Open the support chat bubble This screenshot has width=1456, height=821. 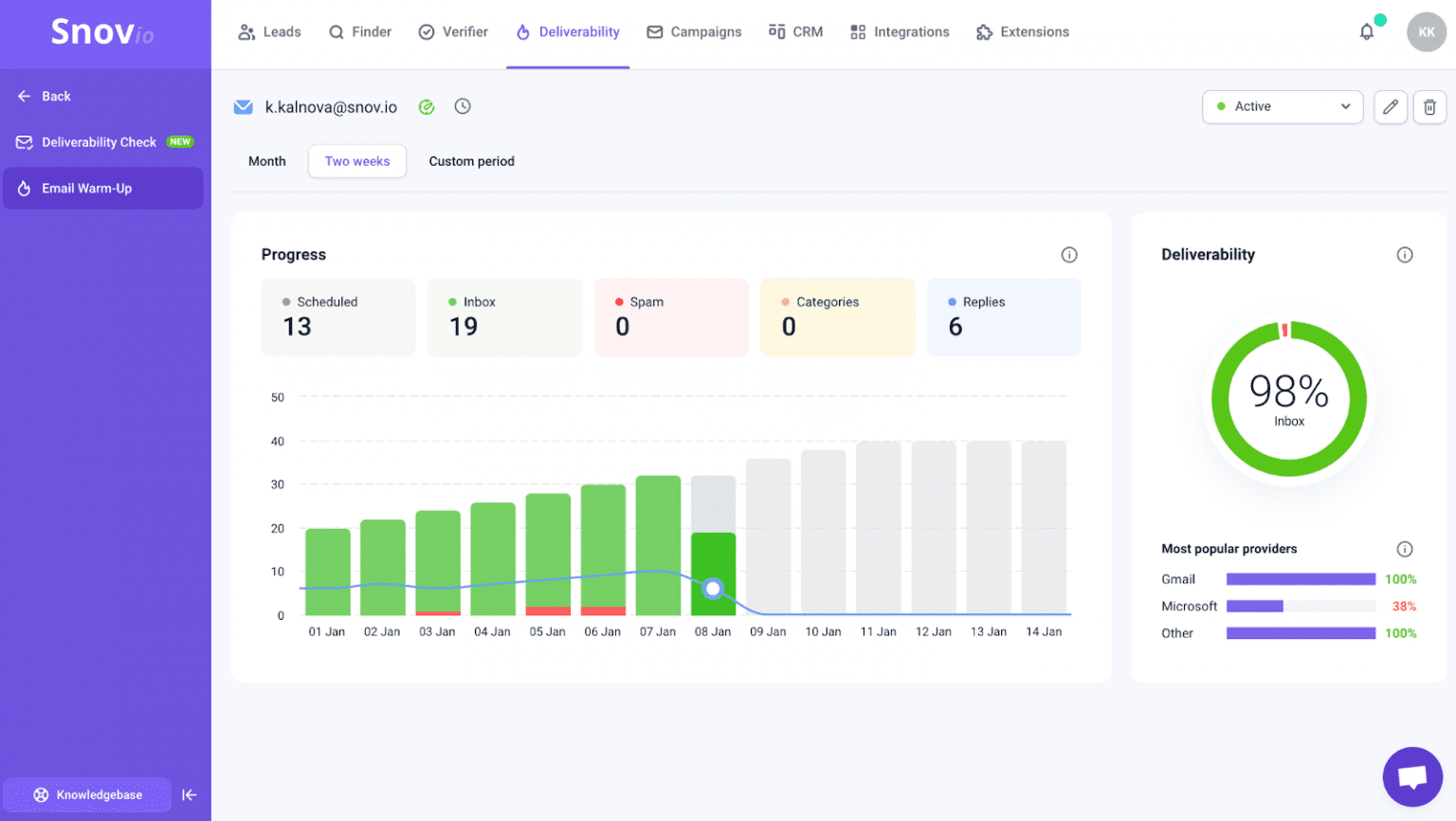click(x=1412, y=776)
